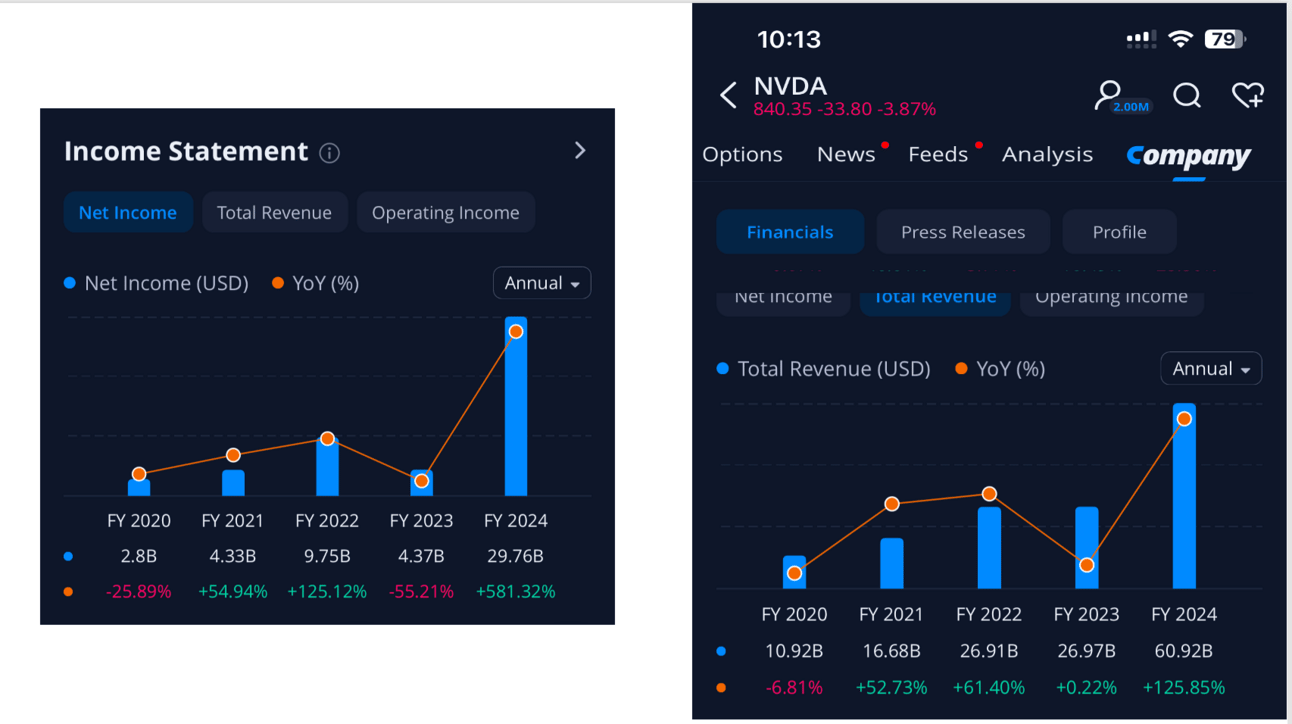Click the 26.91B revenue value
This screenshot has height=724, width=1292.
[x=989, y=651]
